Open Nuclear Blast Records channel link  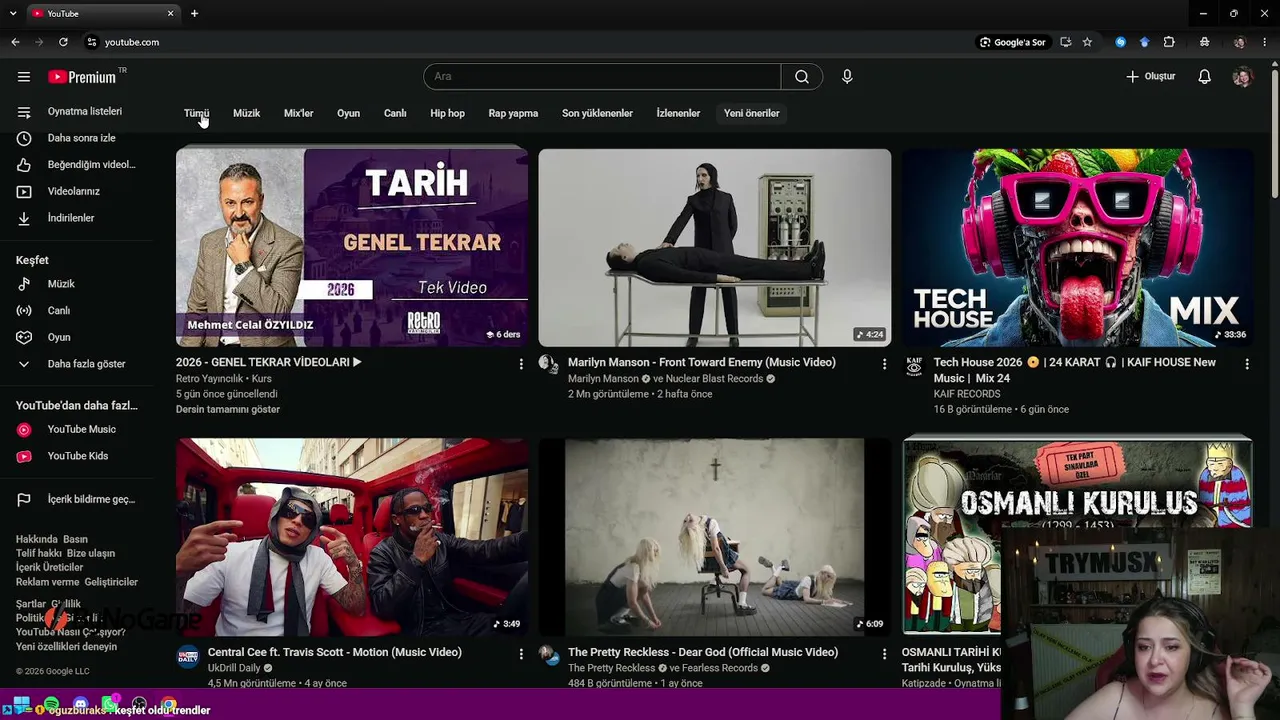click(715, 379)
